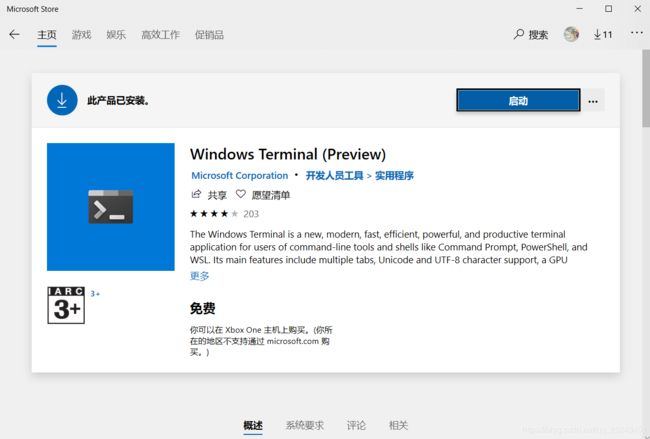This screenshot has height=439, width=650.
Task: Click the vertical scrollbar thumb
Action: 646,89
